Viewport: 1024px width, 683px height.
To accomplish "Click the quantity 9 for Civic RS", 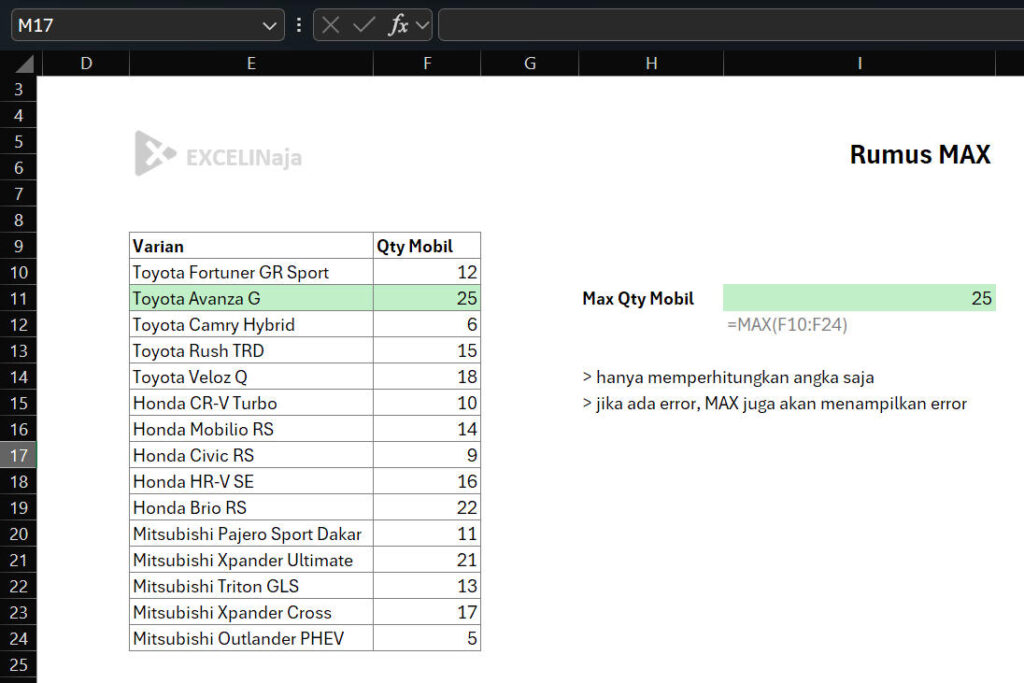I will 427,455.
